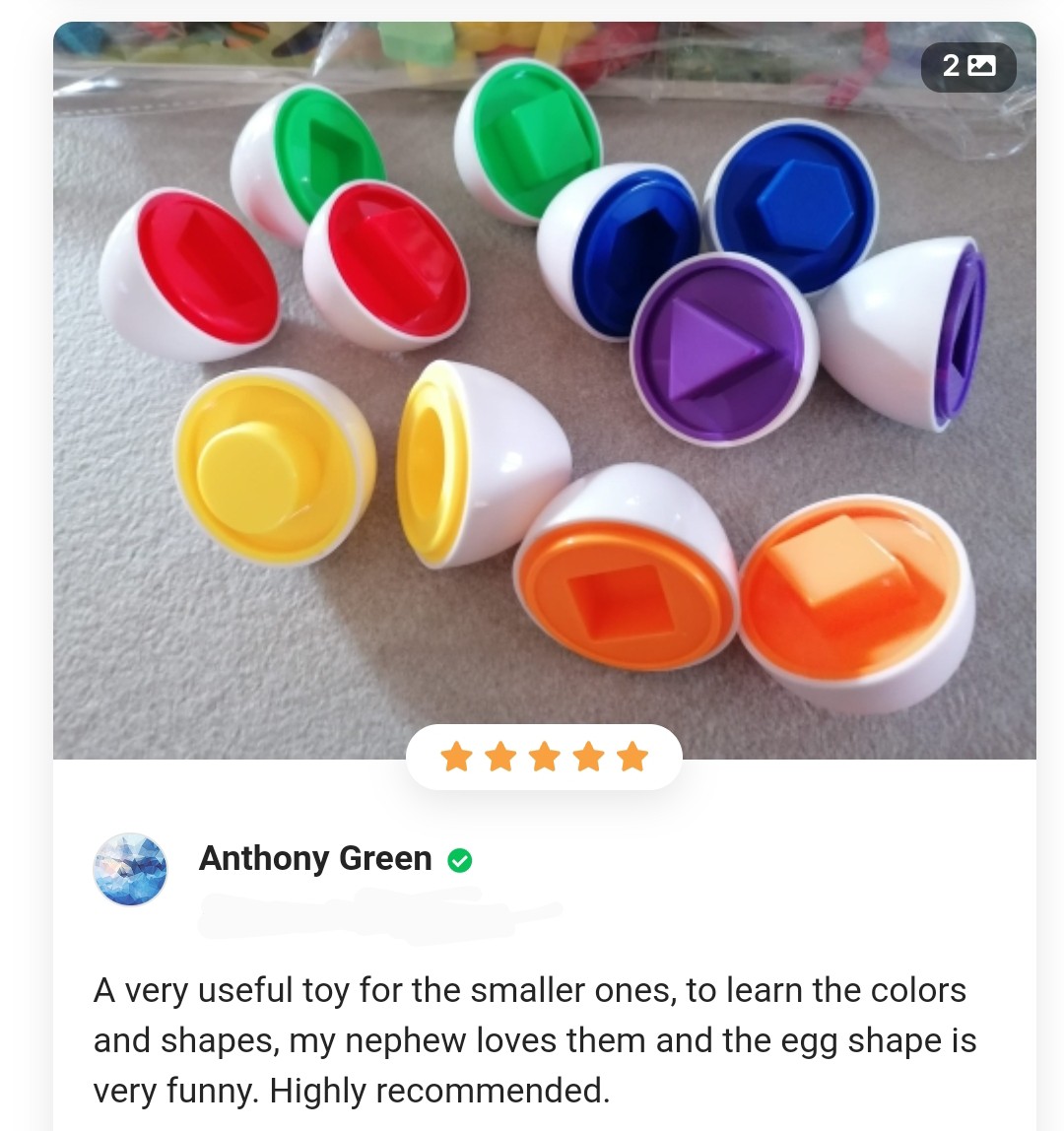This screenshot has height=1131, width=1064.
Task: Click the green raised square egg half
Action: pos(527,141)
